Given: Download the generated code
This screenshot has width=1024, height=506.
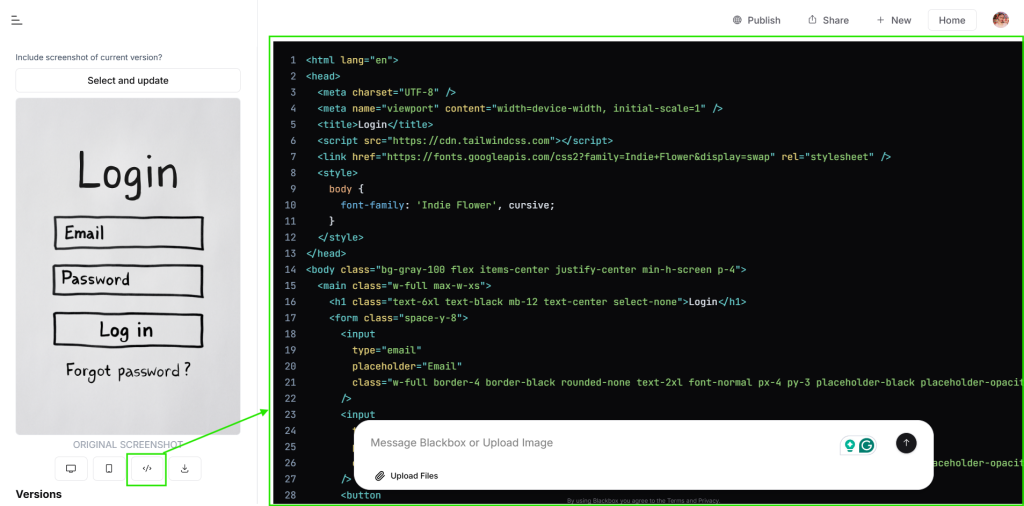Looking at the screenshot, I should 185,468.
